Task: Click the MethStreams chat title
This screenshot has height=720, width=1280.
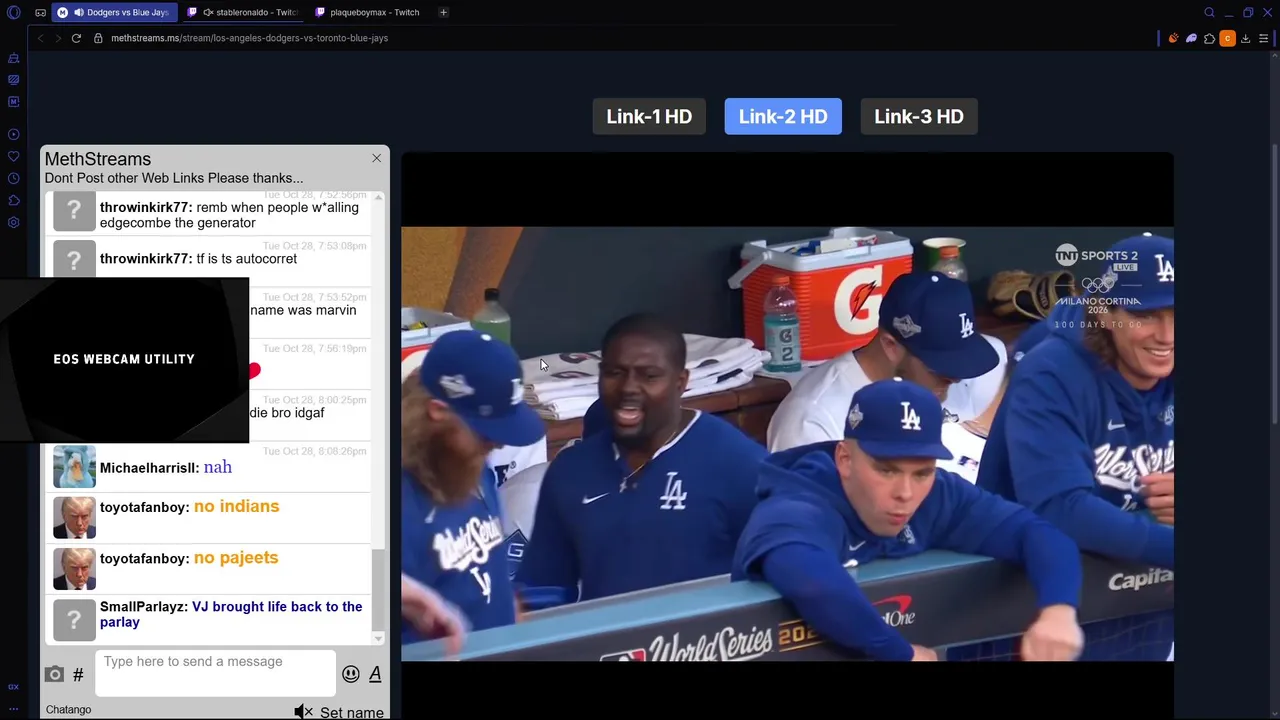Action: point(98,159)
